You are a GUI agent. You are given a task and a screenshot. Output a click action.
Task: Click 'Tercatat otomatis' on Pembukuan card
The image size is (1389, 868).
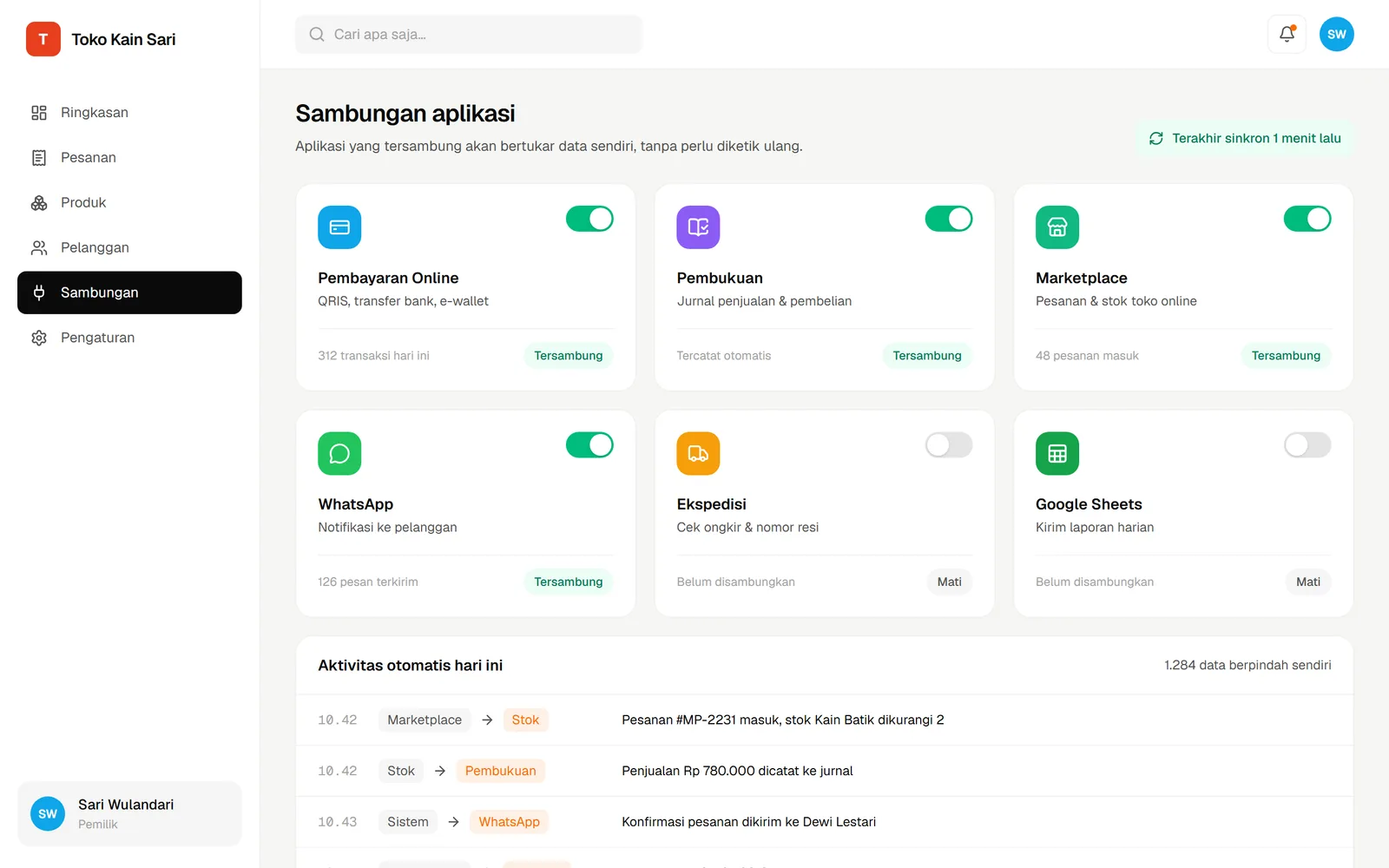[724, 356]
